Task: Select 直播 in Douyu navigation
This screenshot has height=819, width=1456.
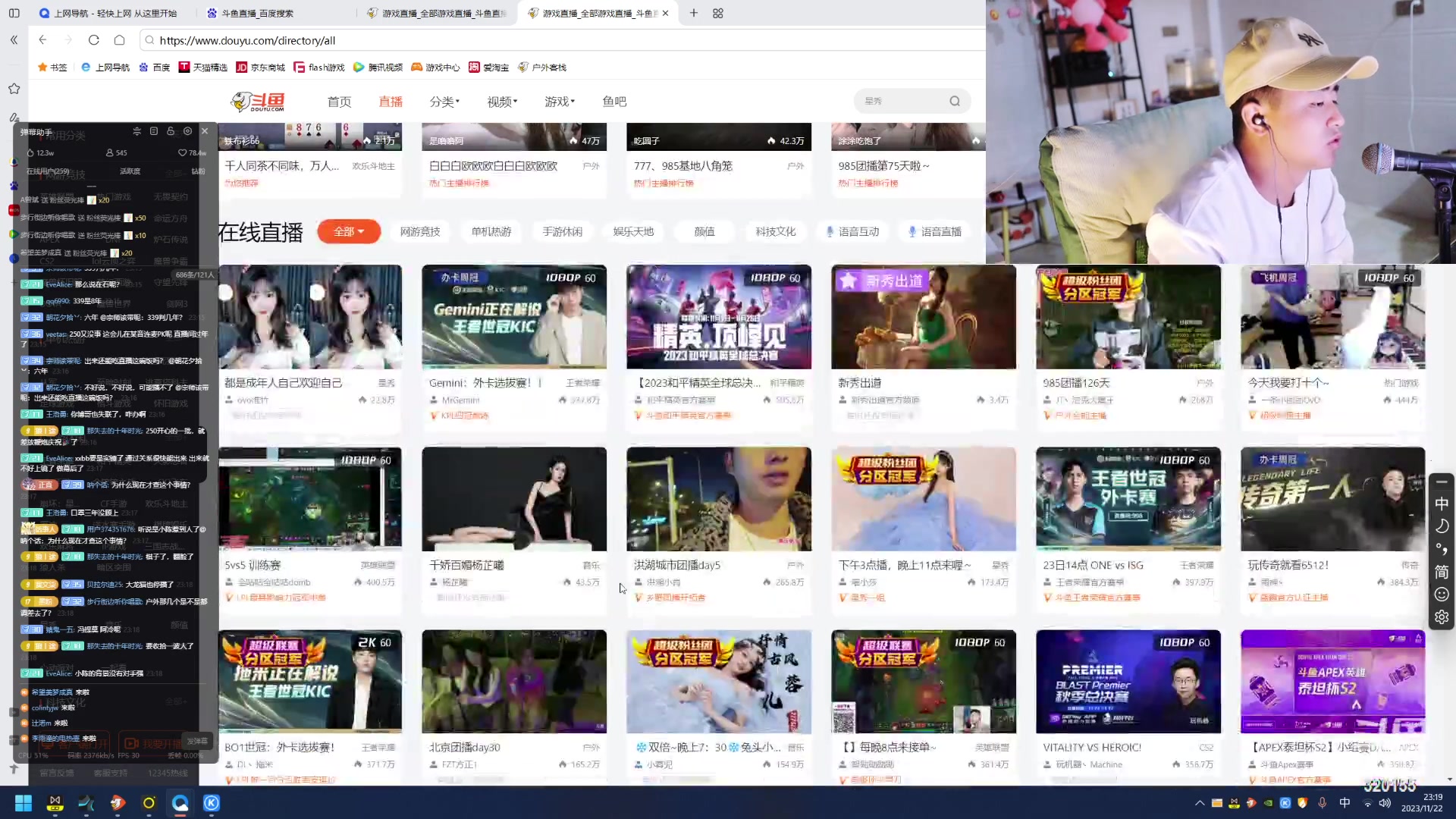Action: click(391, 102)
